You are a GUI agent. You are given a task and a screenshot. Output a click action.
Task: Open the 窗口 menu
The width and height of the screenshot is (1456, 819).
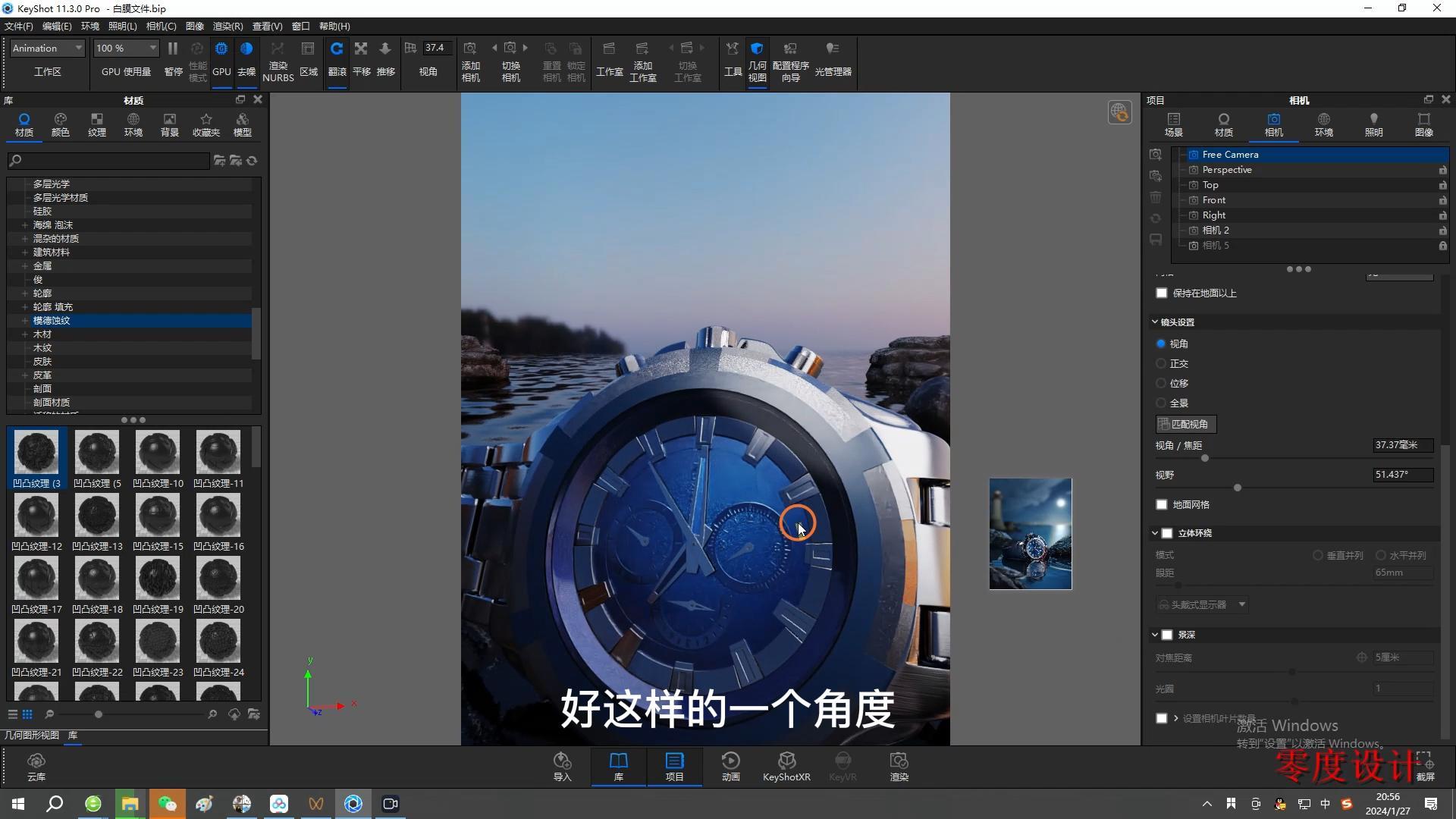pos(300,26)
